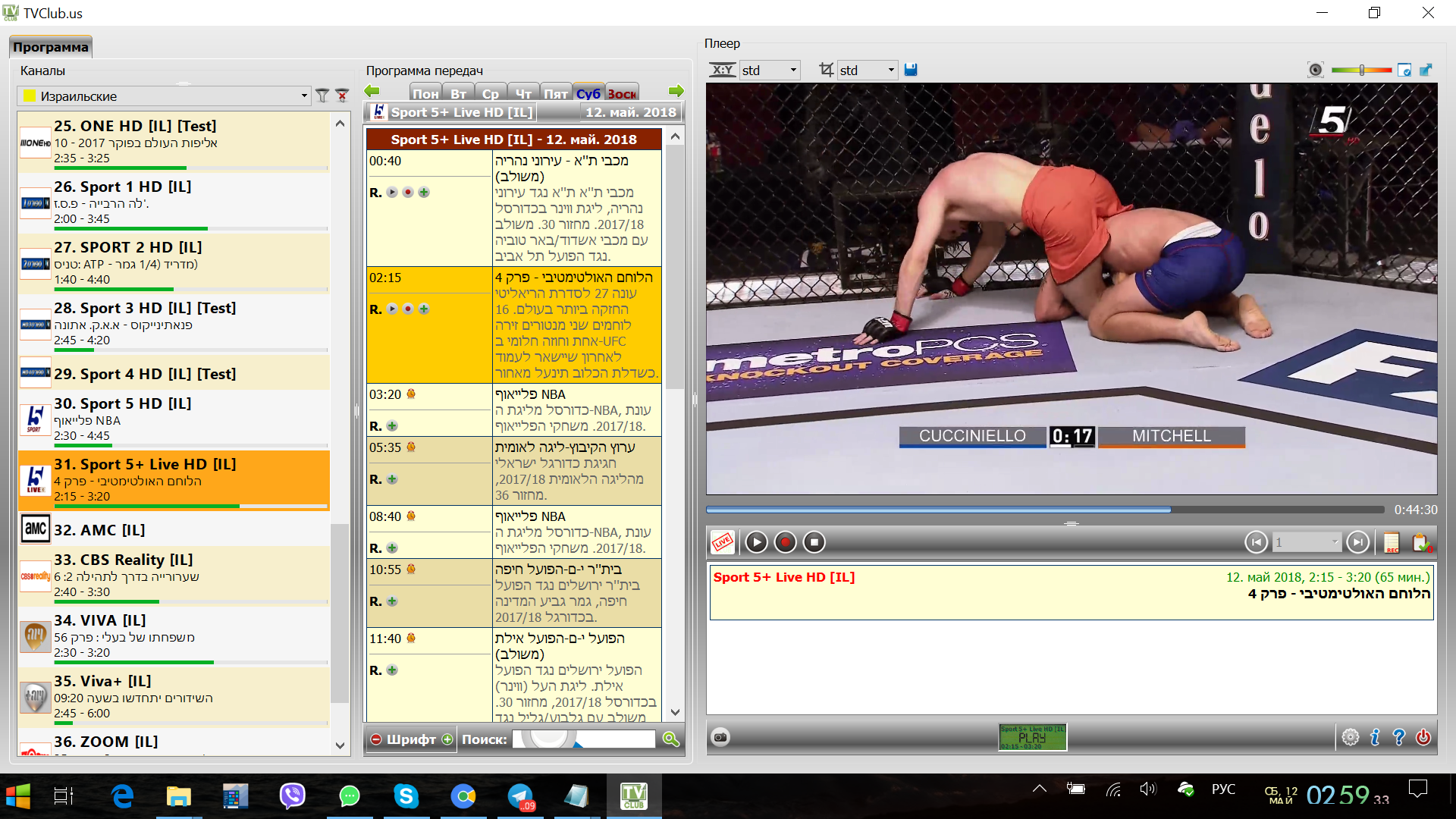Click the search magnifier icon
The image size is (1456, 819).
[x=670, y=739]
